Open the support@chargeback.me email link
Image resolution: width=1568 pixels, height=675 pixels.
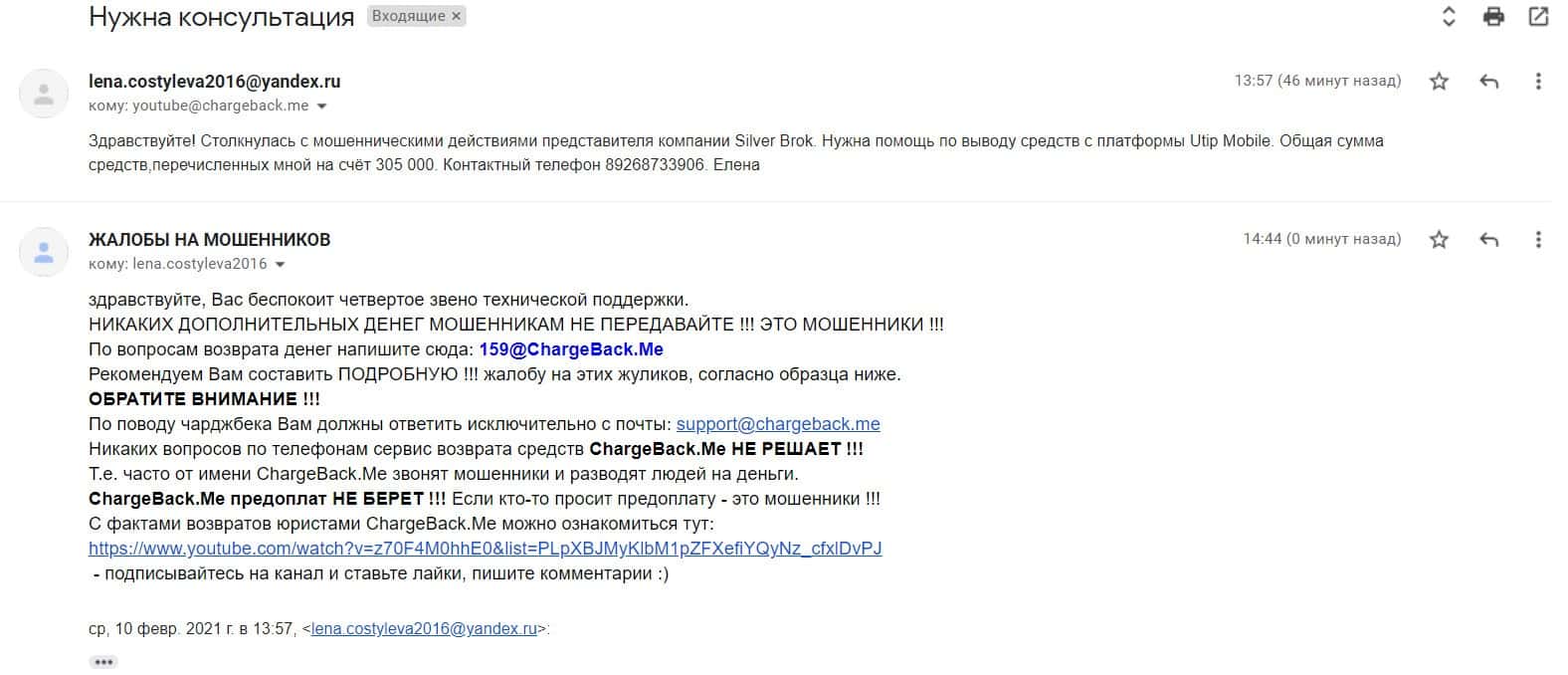(778, 424)
